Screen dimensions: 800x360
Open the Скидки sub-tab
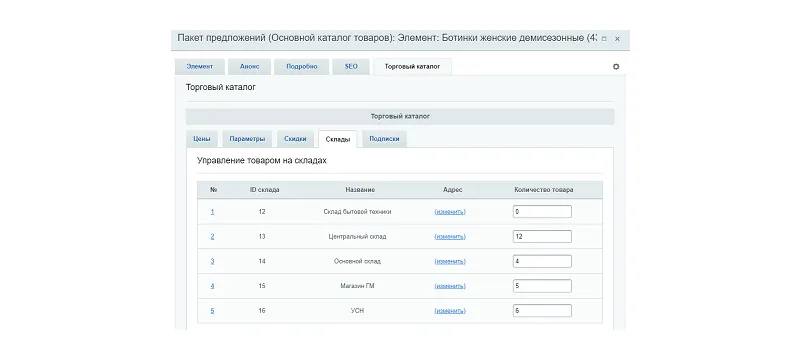click(295, 139)
